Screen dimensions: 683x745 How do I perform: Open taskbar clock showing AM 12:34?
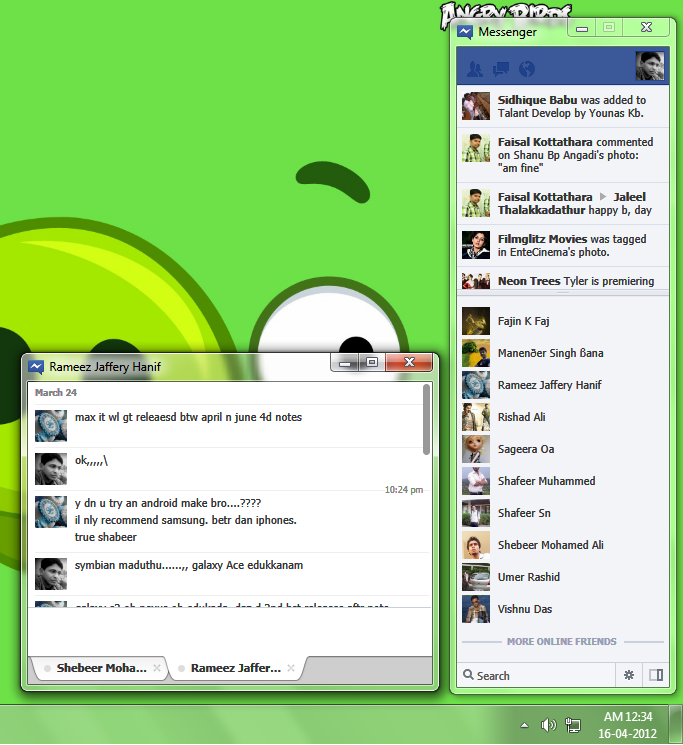(628, 725)
